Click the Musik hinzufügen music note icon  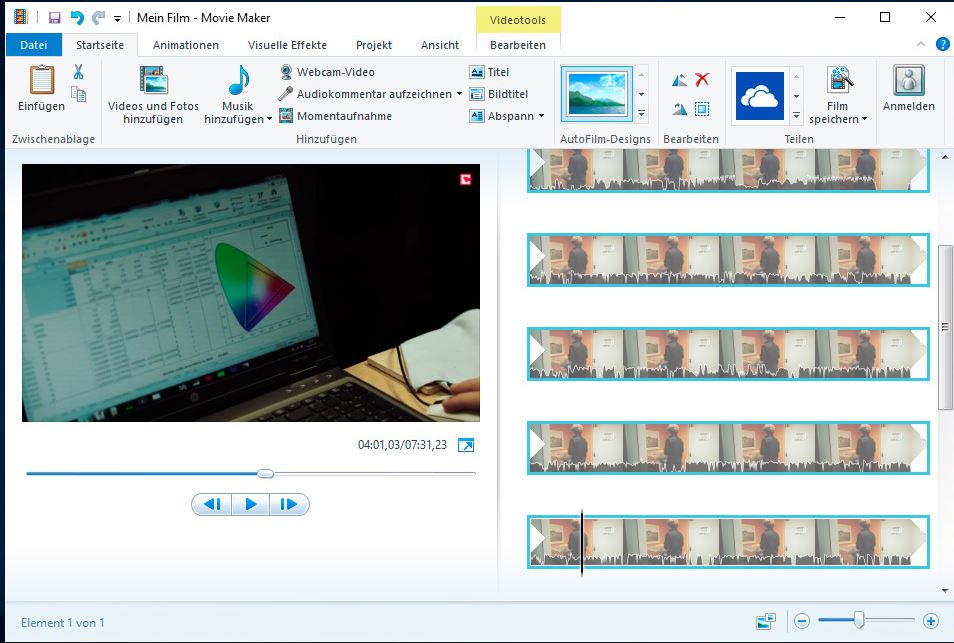pos(238,80)
